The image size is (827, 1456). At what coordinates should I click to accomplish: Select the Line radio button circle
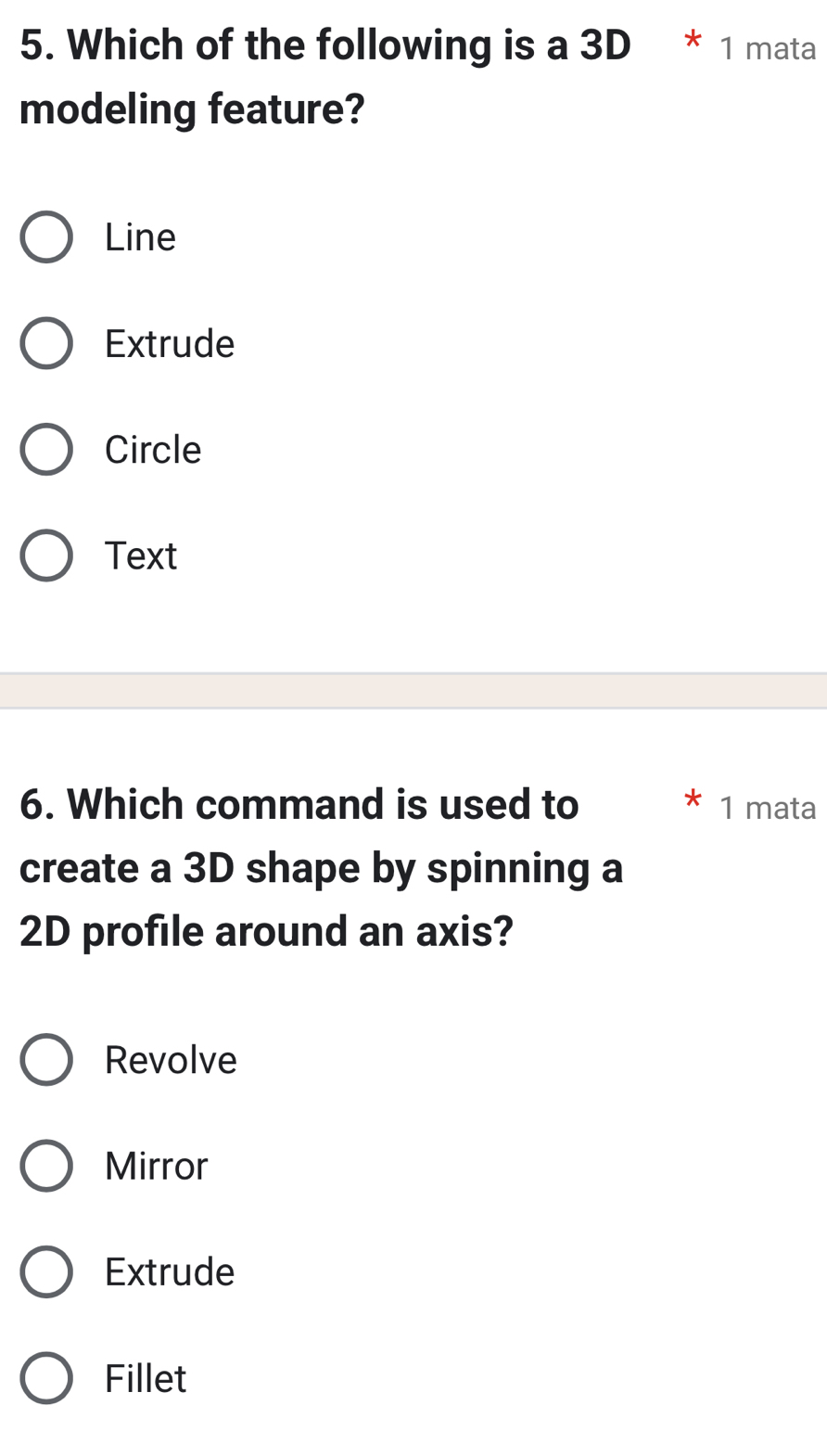pyautogui.click(x=46, y=237)
